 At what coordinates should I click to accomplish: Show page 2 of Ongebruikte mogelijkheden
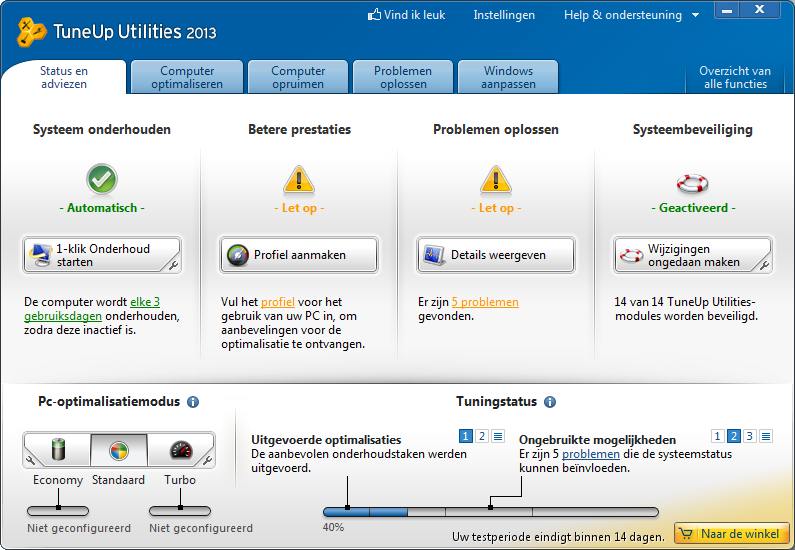click(734, 436)
